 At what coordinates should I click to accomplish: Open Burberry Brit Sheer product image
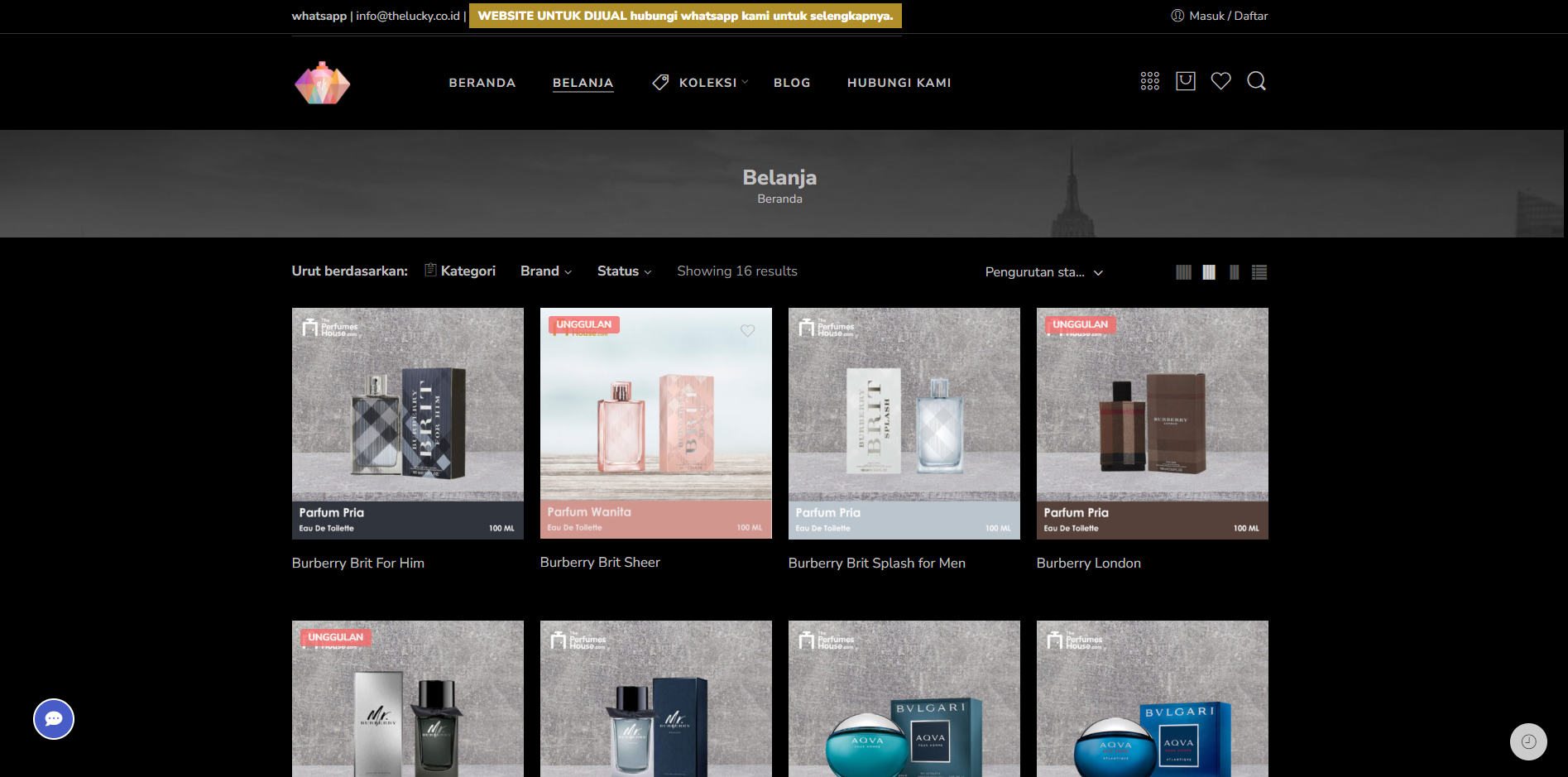point(656,424)
